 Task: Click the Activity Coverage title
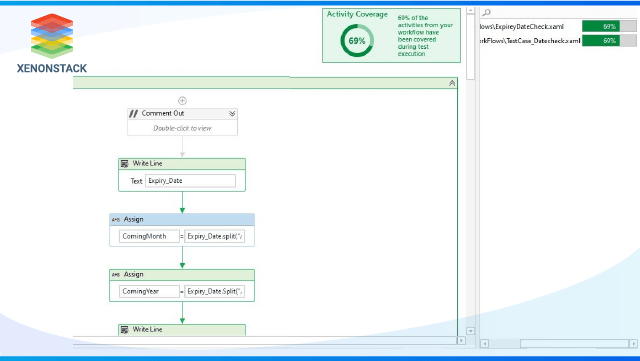pos(357,14)
